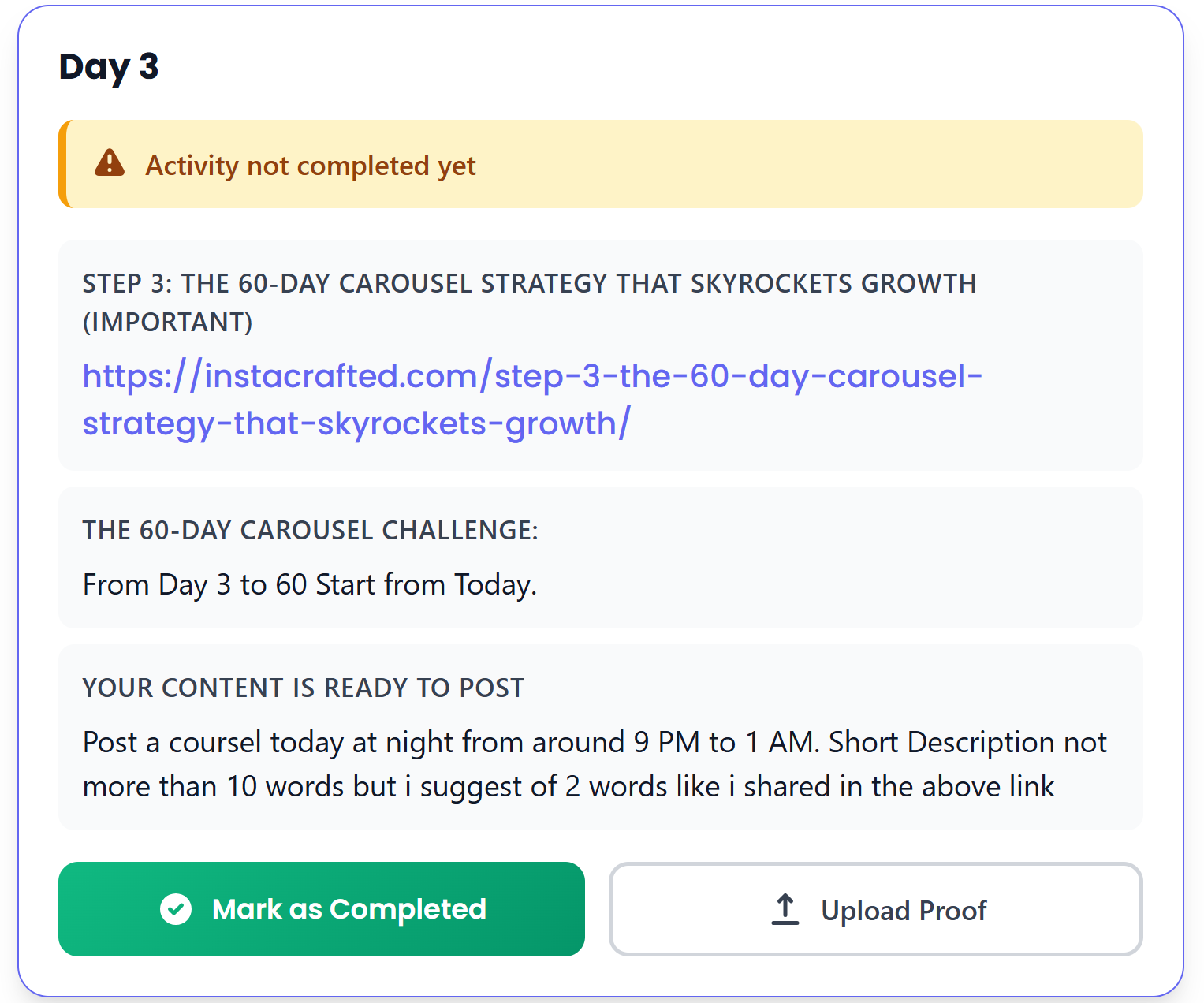Screen dimensions: 1204x1003
Task: Click the "Start from Today." phrase
Action: coord(426,585)
